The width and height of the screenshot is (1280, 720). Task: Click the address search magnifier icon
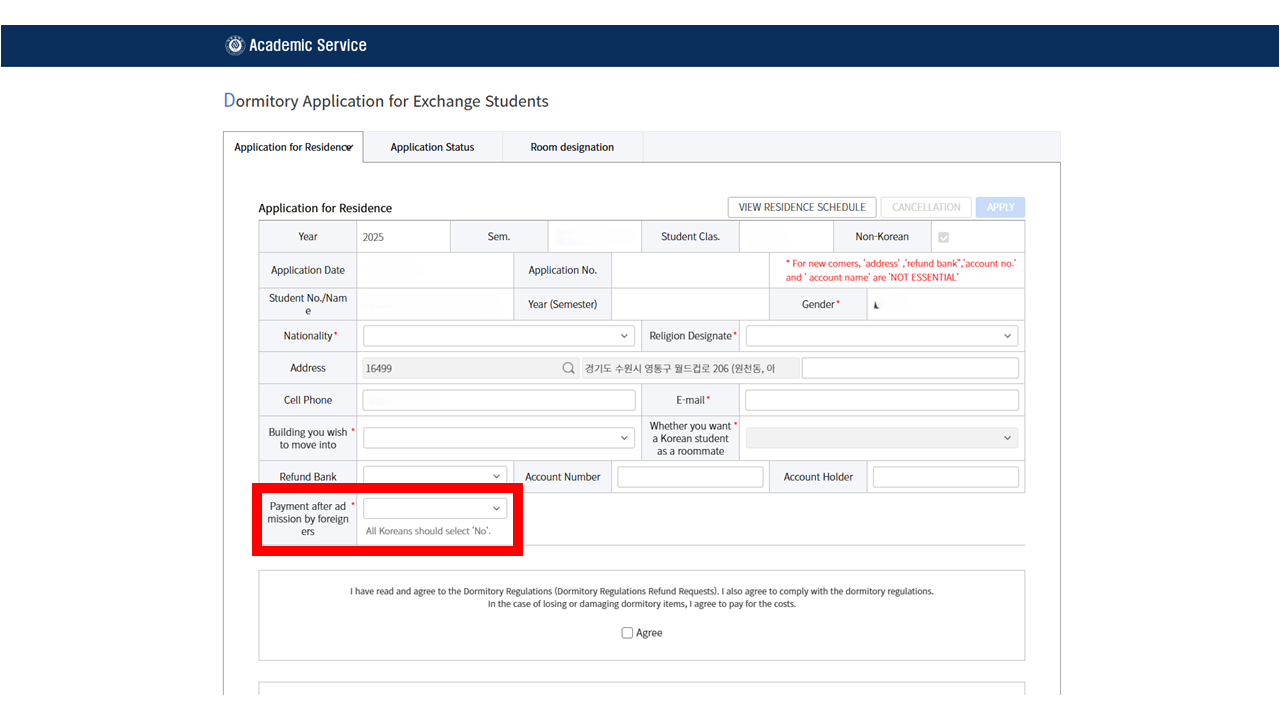[568, 368]
